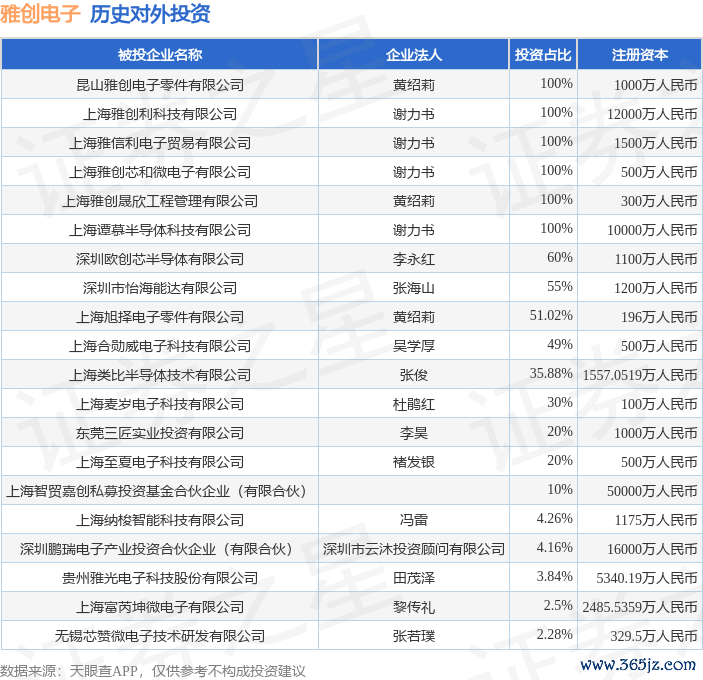
Task: Click 深圳市怡海能达有限公司 cell
Action: (160, 288)
